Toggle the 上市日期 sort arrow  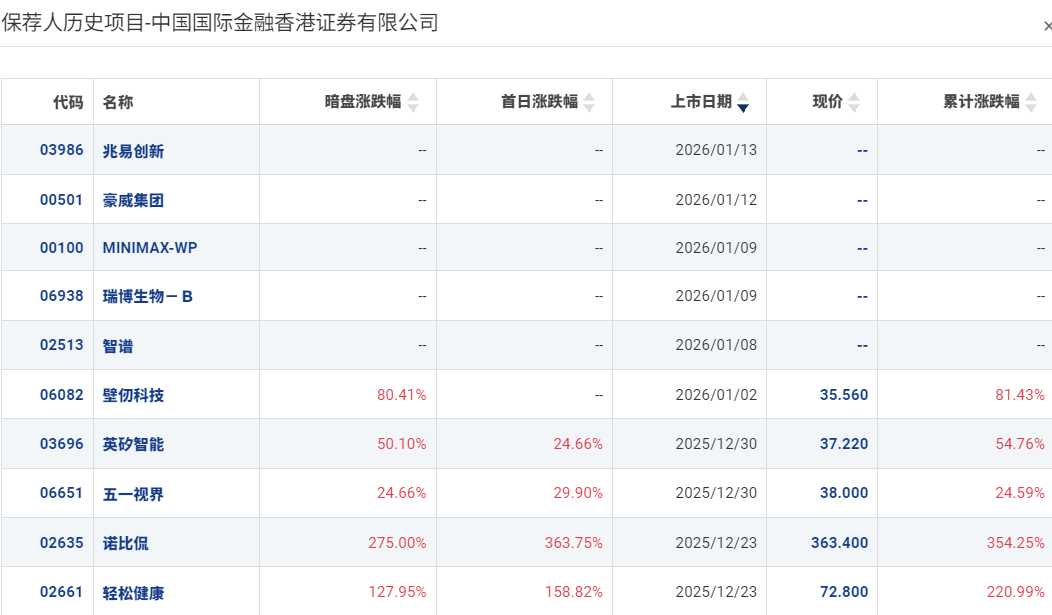point(743,102)
